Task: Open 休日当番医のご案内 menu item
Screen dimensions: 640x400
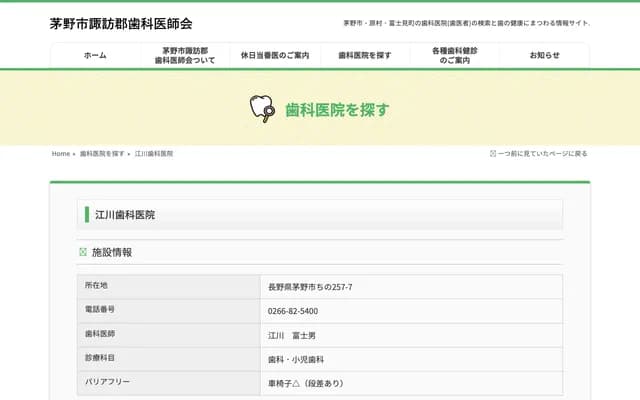Action: [275, 55]
